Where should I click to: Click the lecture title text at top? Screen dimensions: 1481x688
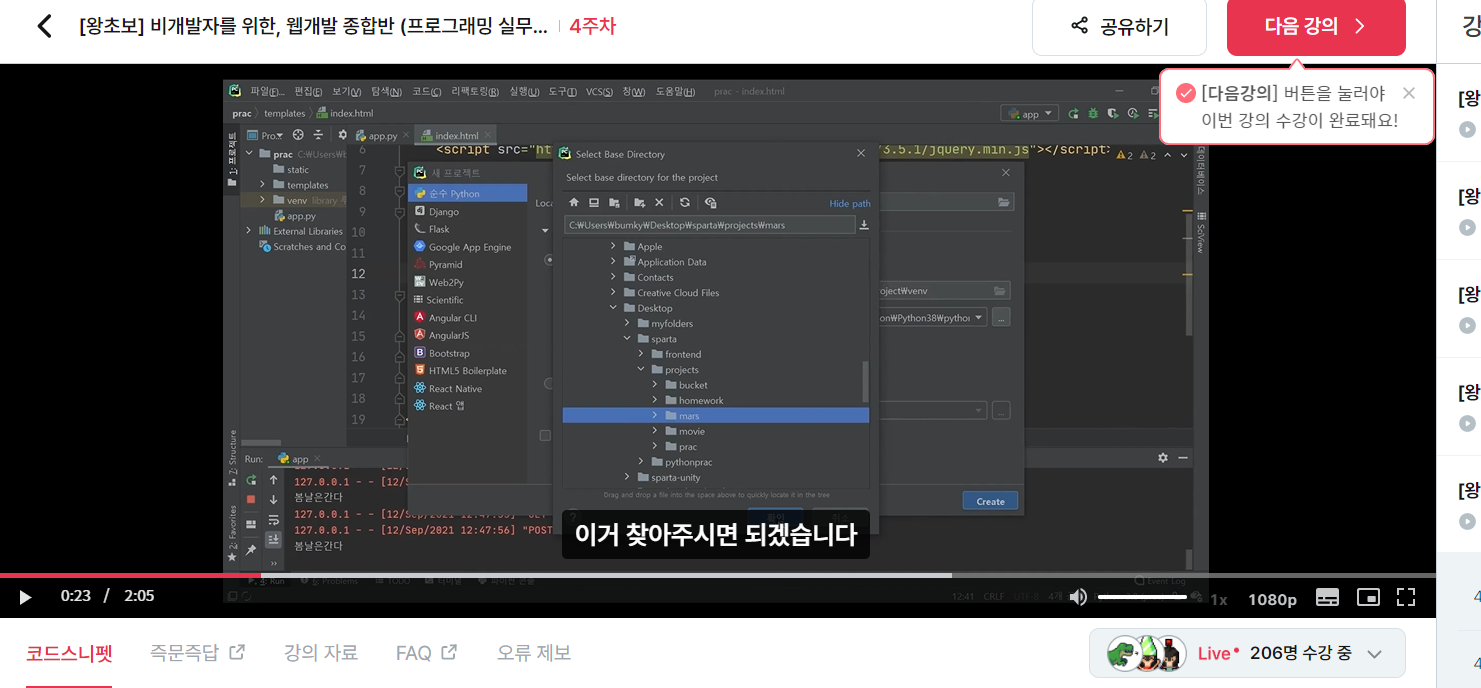pyautogui.click(x=313, y=26)
